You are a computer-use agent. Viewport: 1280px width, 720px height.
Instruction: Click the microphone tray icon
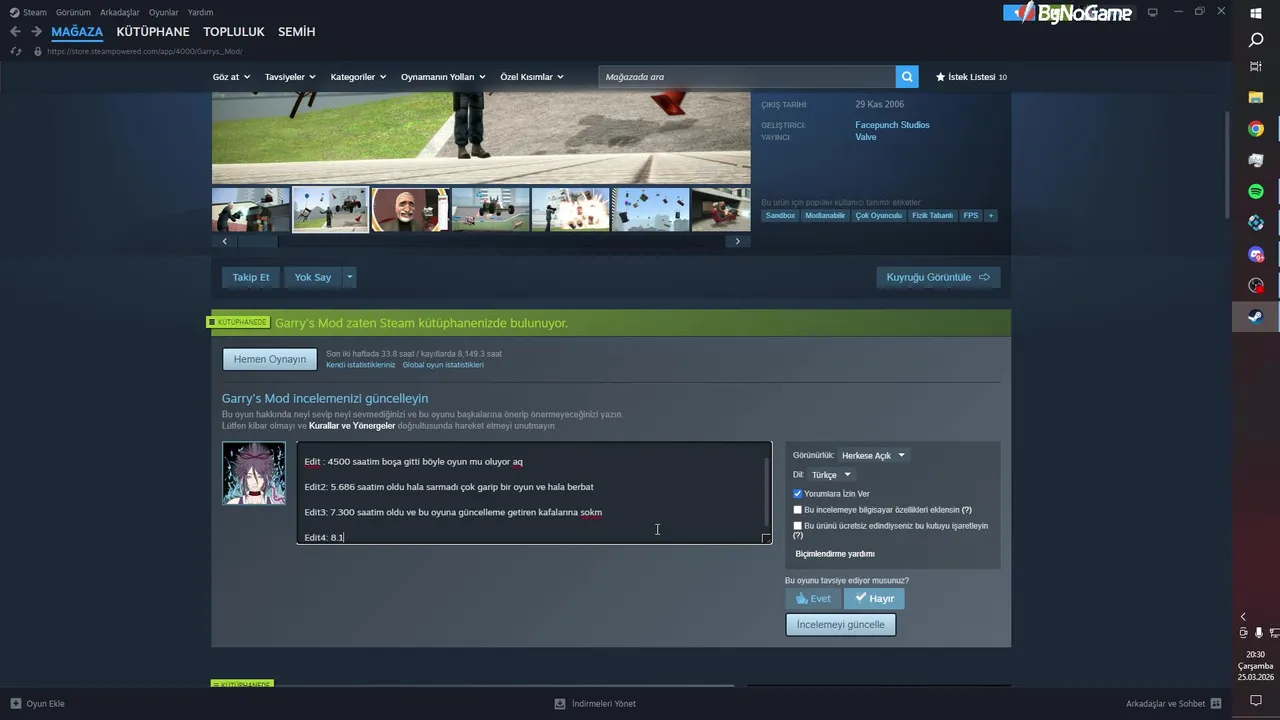[1258, 632]
